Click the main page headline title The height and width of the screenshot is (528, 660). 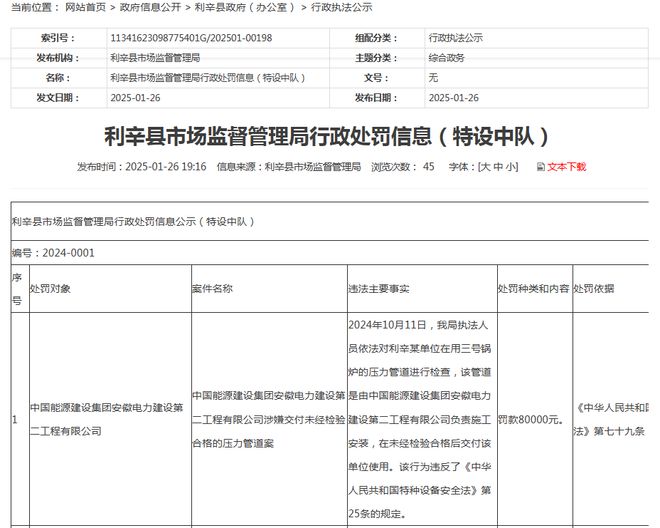point(327,136)
